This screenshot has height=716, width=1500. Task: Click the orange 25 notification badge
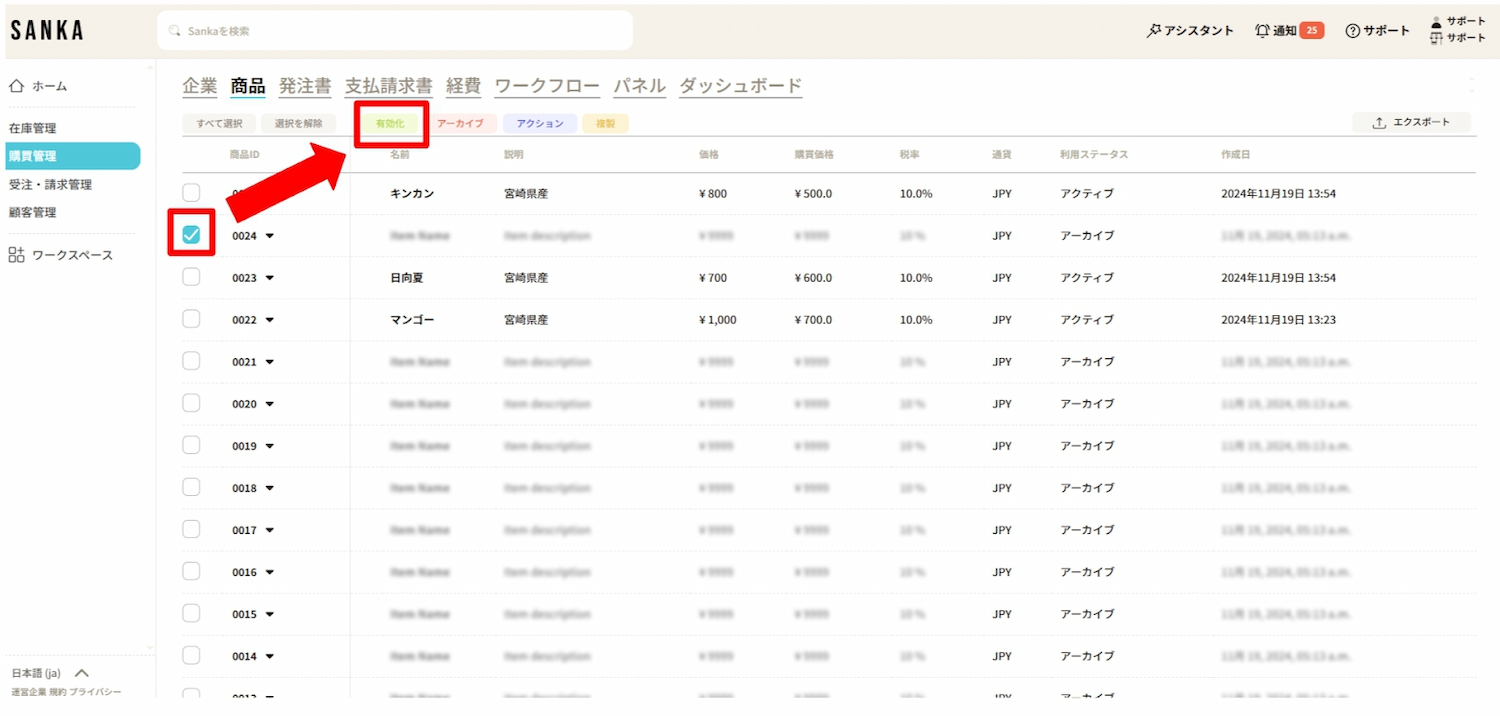pos(1312,31)
